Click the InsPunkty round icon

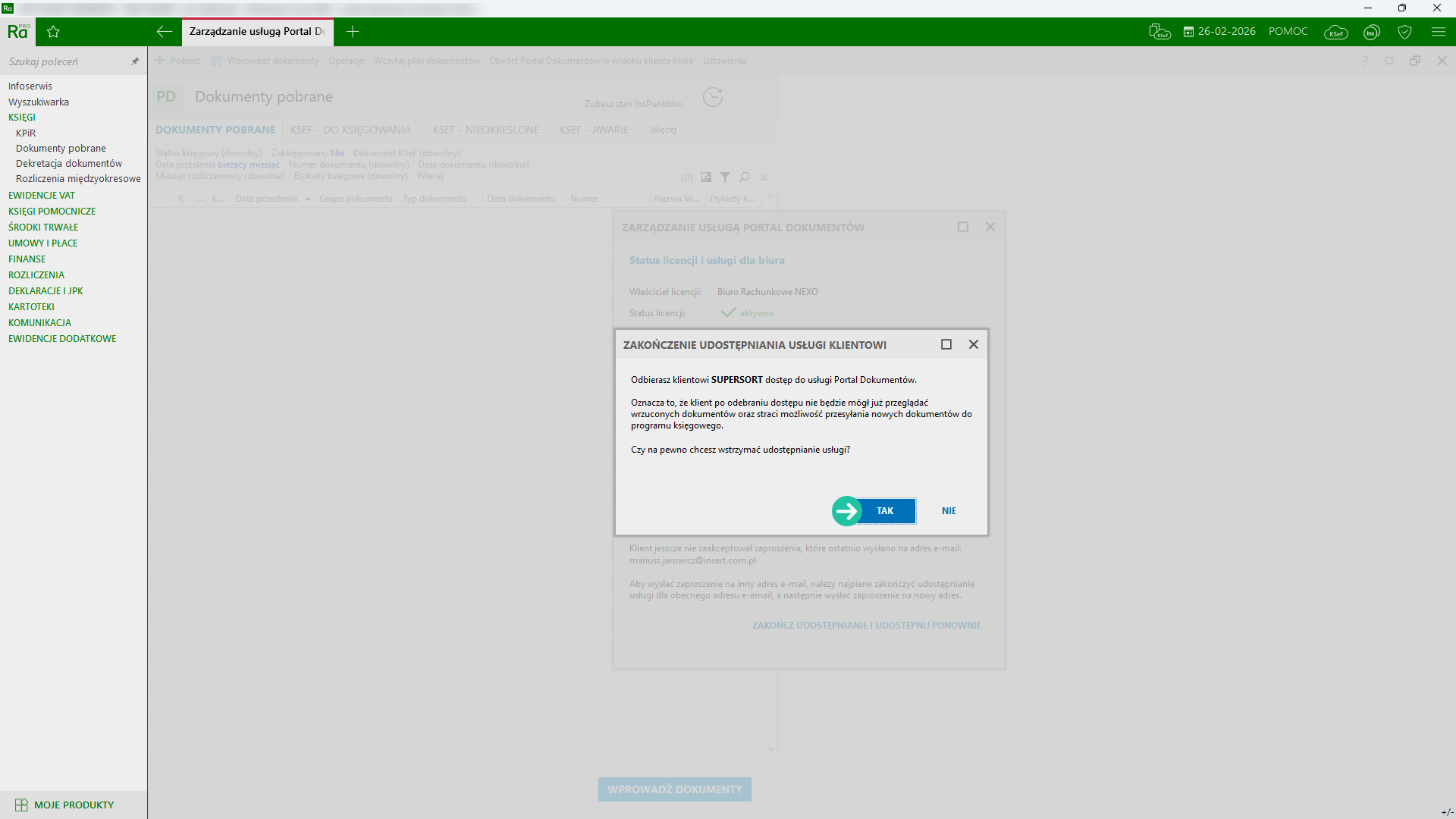(x=1371, y=32)
